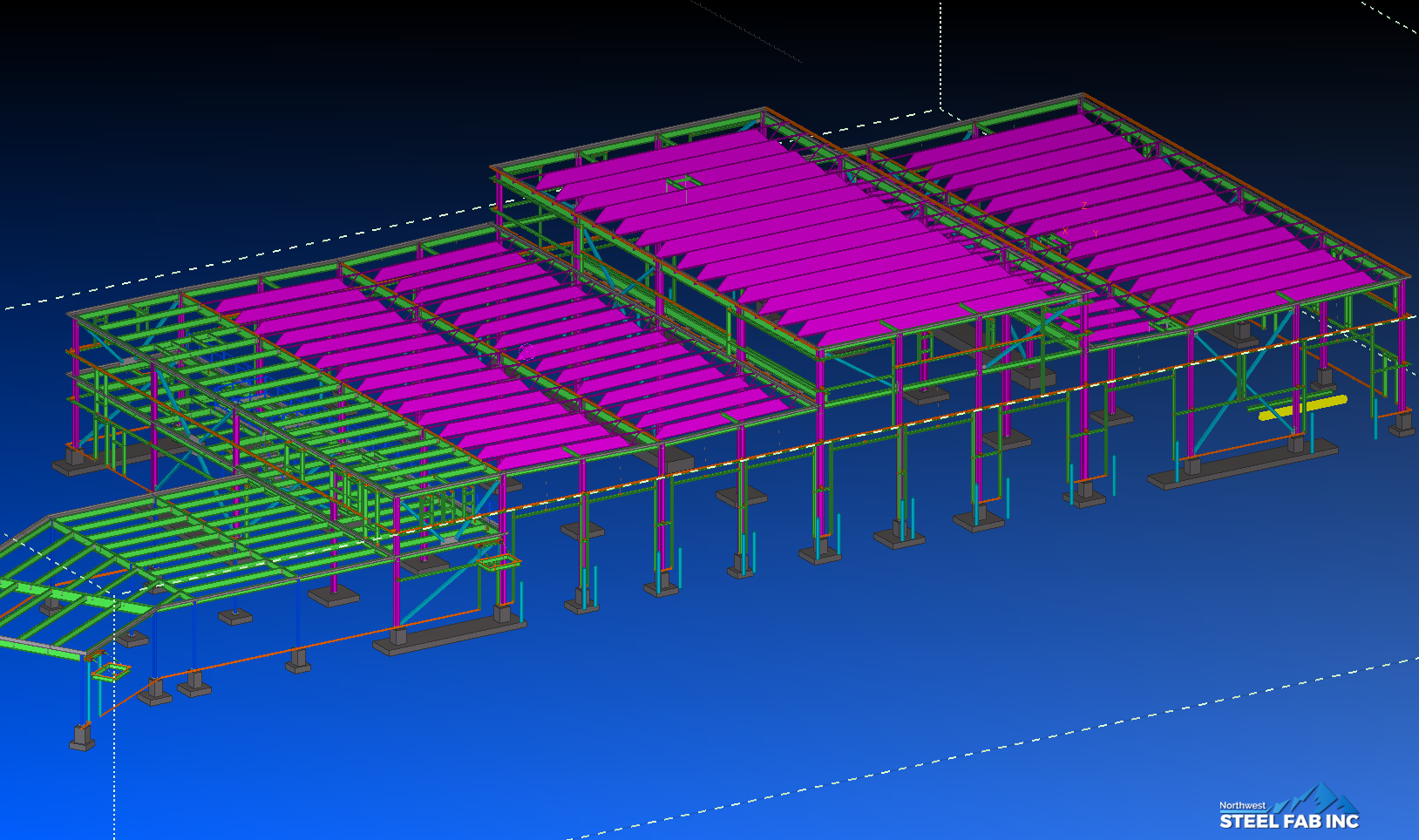Image resolution: width=1419 pixels, height=840 pixels.
Task: Click the red X axis label
Action: point(1064,231)
